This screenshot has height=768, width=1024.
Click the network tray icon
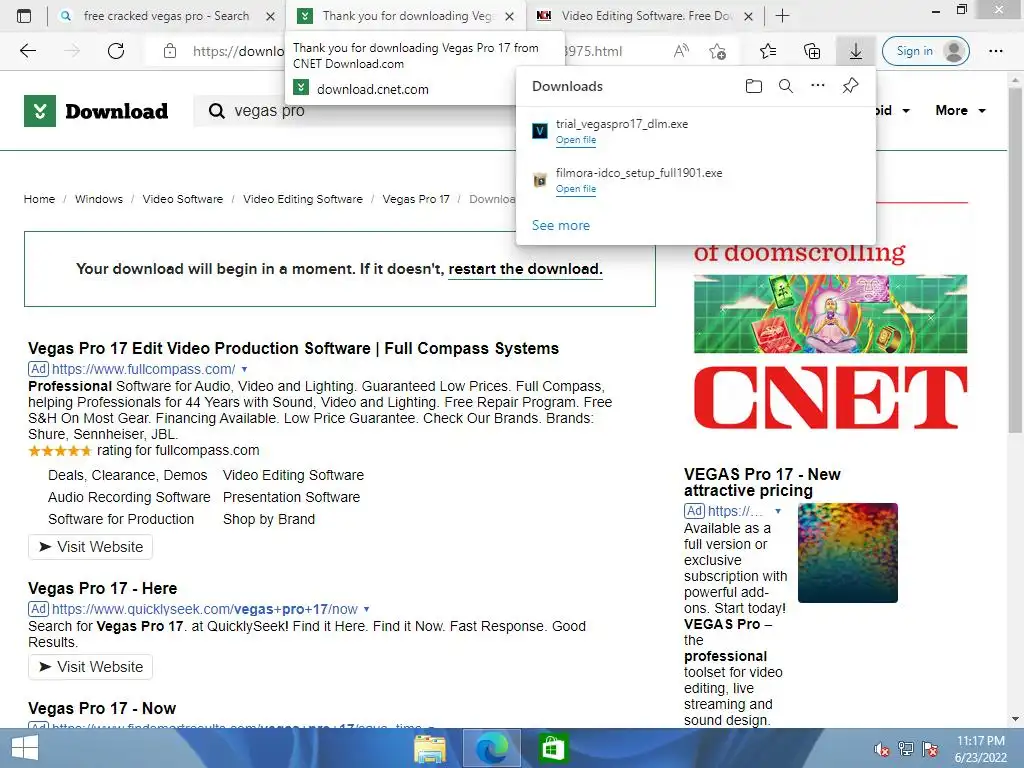point(906,749)
